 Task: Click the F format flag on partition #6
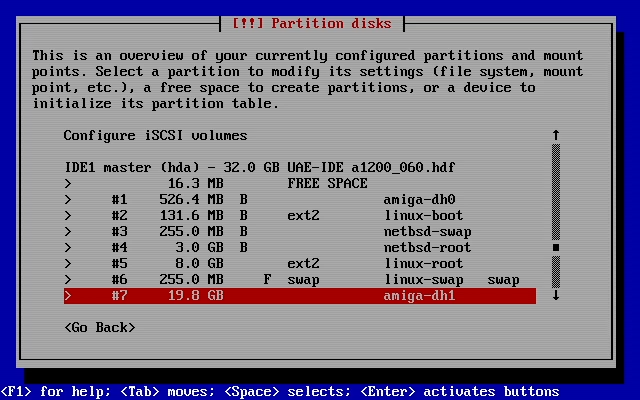[267, 280]
